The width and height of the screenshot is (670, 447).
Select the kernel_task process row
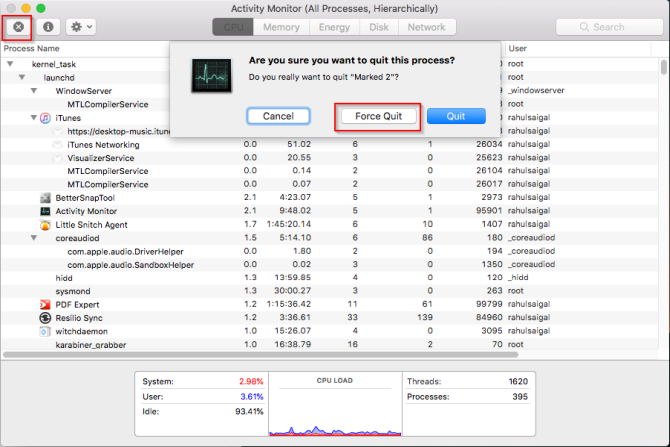(329, 64)
